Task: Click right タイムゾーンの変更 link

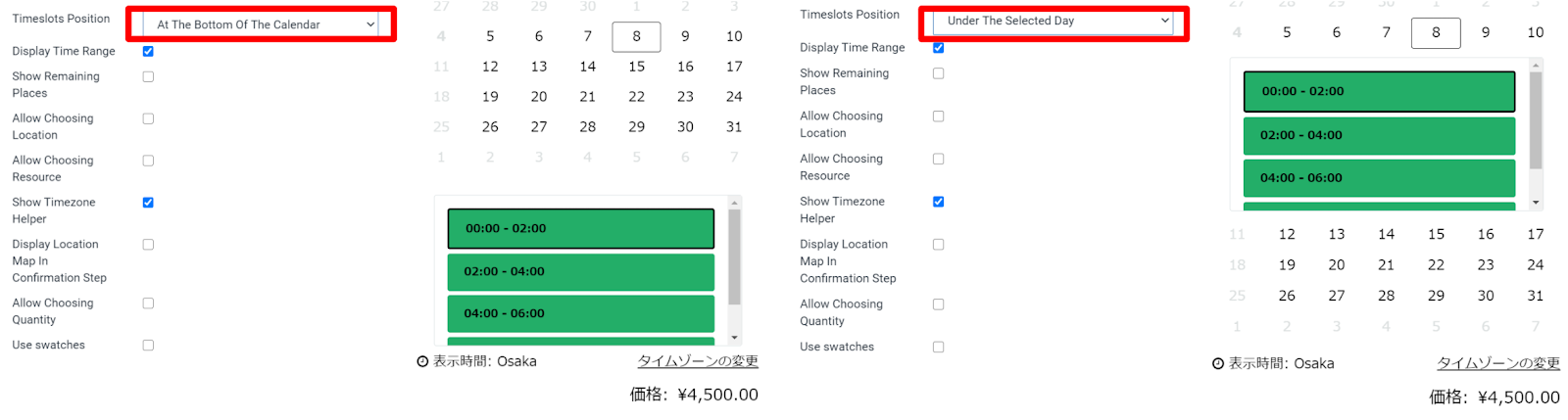Action: pyautogui.click(x=1498, y=363)
